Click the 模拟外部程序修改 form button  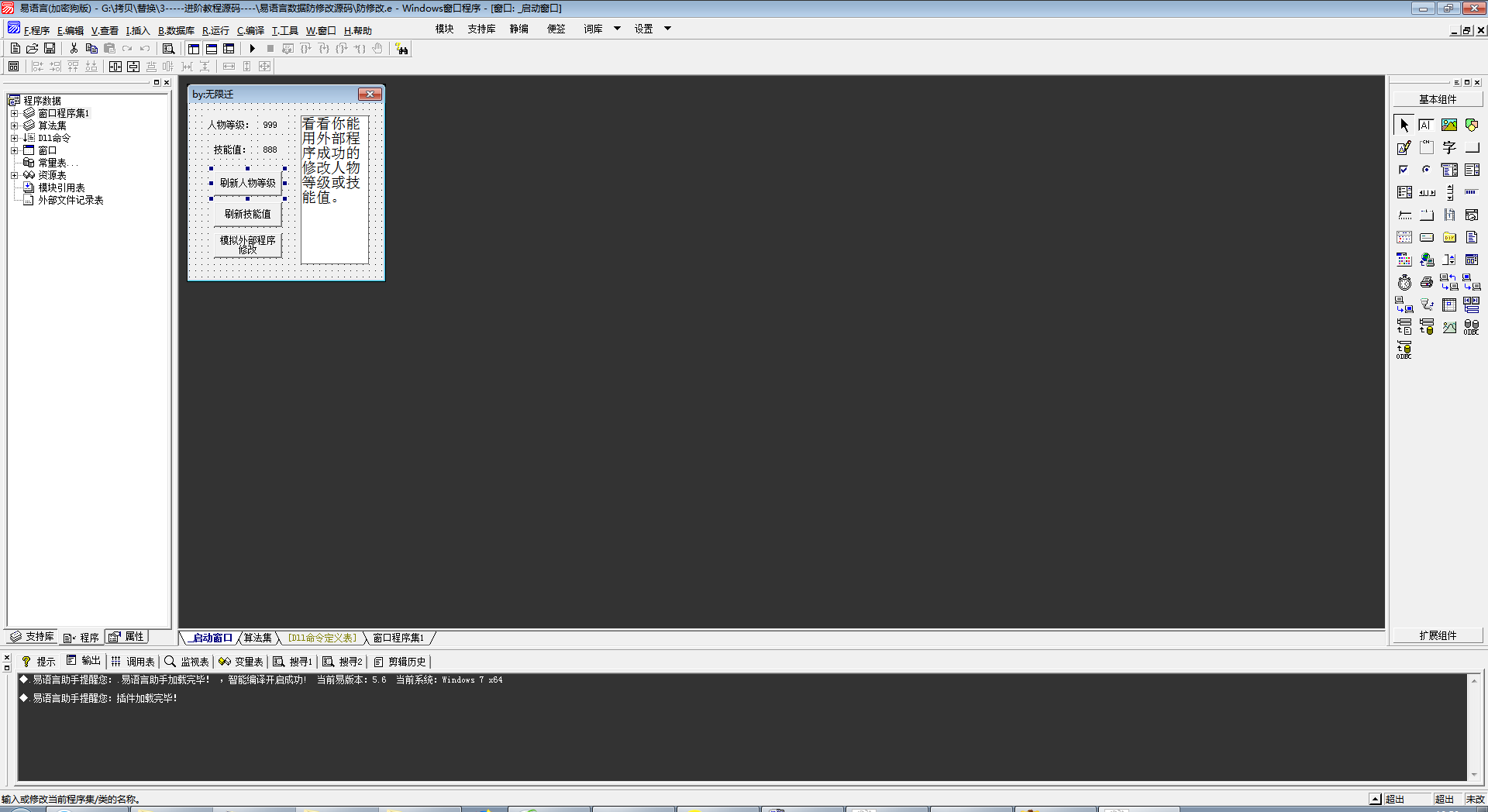[x=247, y=245]
